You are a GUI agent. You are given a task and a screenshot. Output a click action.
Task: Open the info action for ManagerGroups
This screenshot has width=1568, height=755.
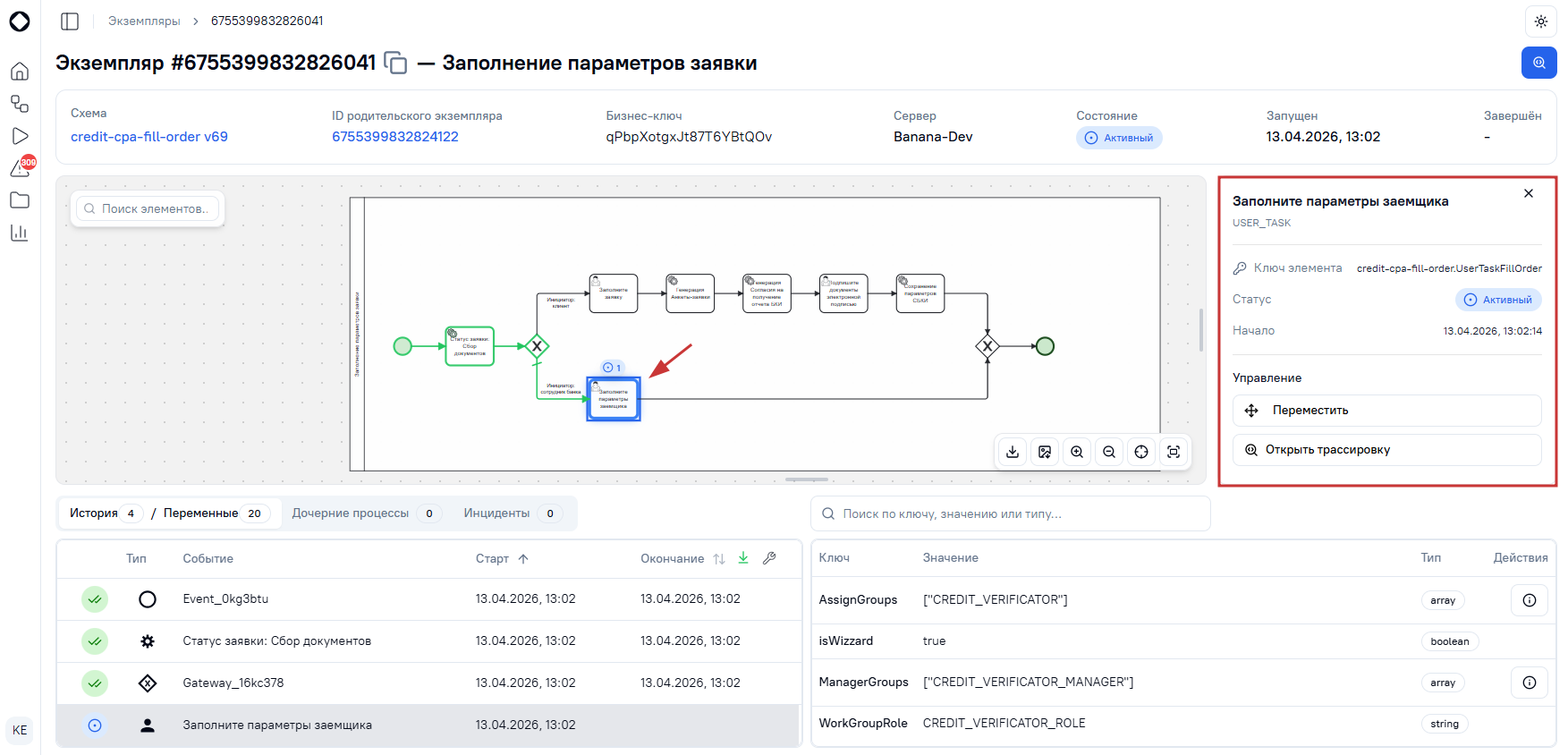point(1530,683)
